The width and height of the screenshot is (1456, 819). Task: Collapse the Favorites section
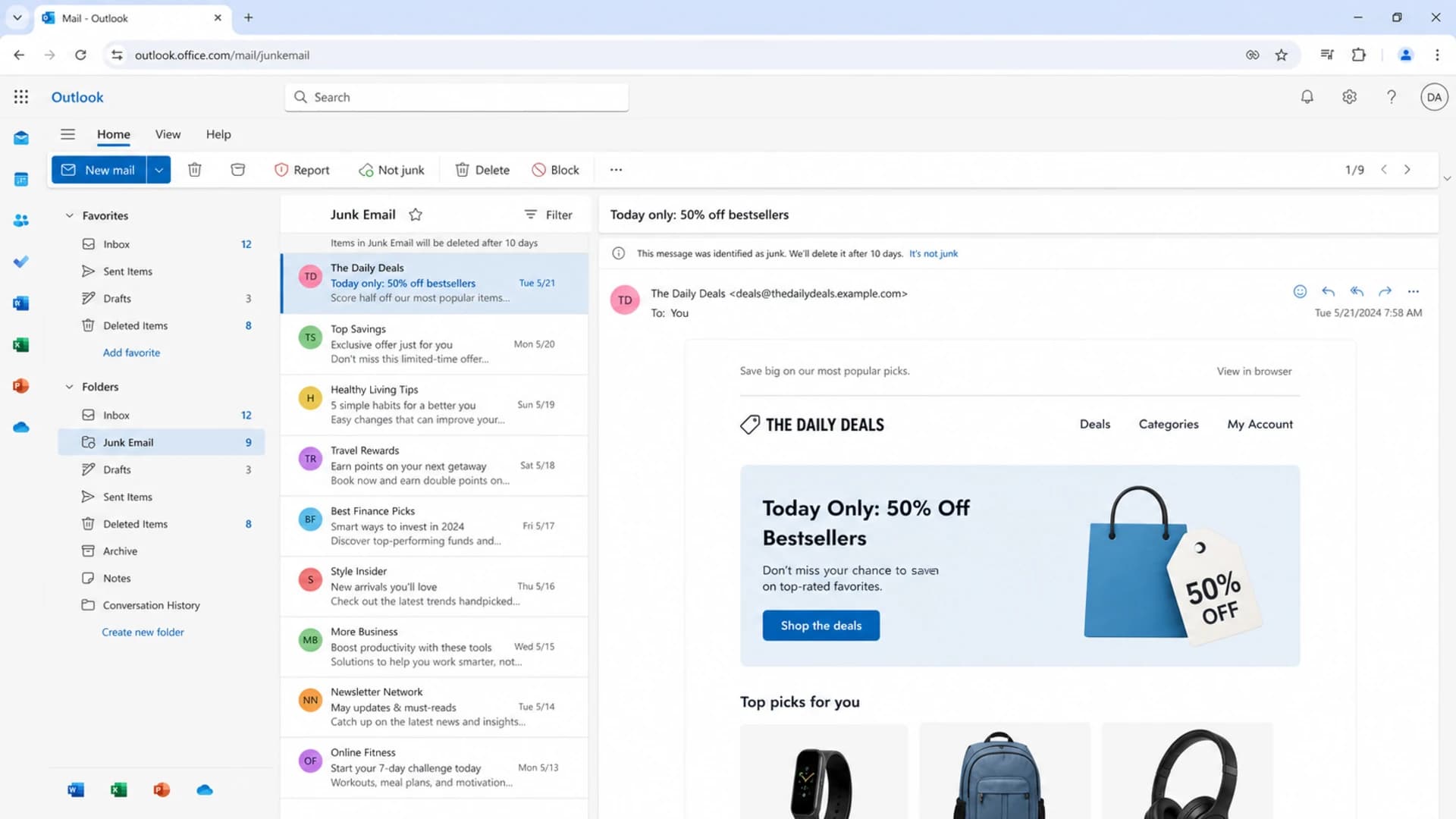tap(69, 215)
